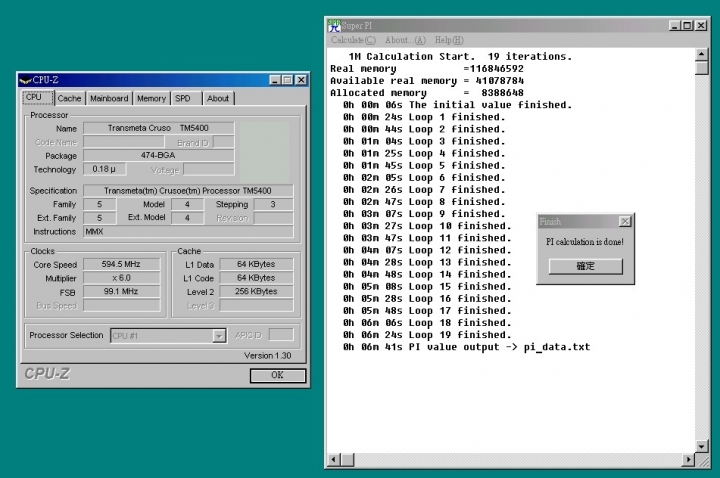This screenshot has height=478, width=720.
Task: Click the vertical scrollbar thumb in Super PI
Action: point(702,68)
